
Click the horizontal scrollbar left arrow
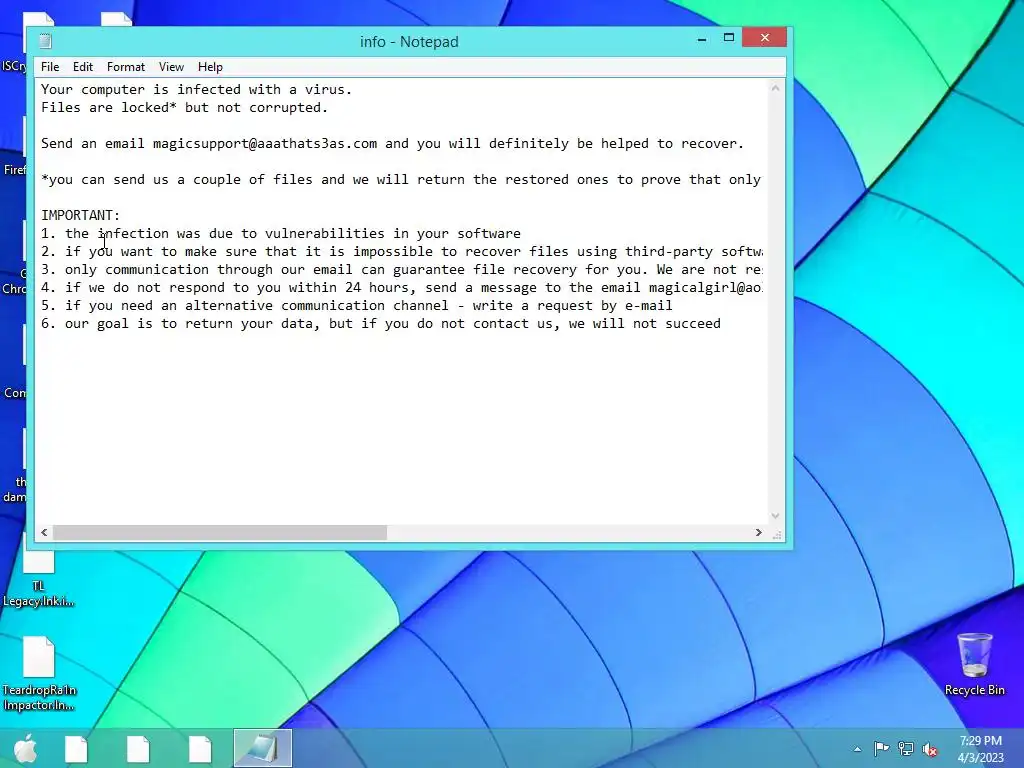coord(44,532)
